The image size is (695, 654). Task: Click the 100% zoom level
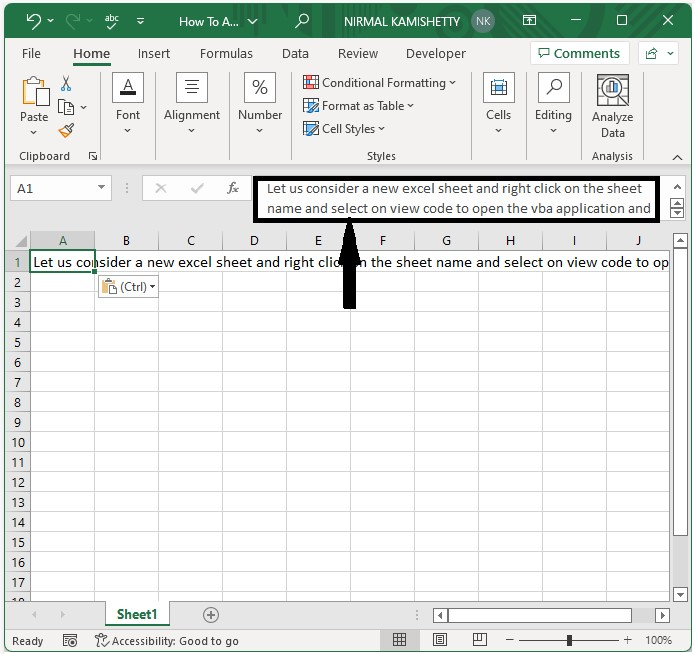tap(658, 640)
